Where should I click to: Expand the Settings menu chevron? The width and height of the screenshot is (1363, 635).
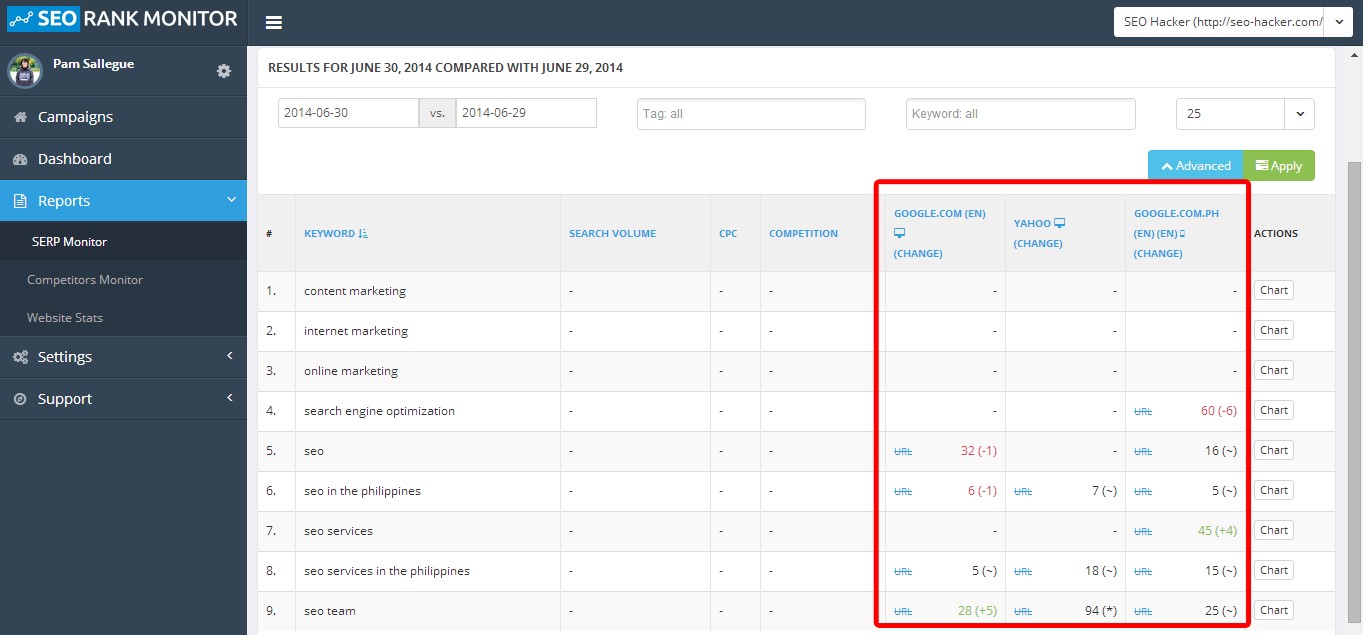(230, 356)
